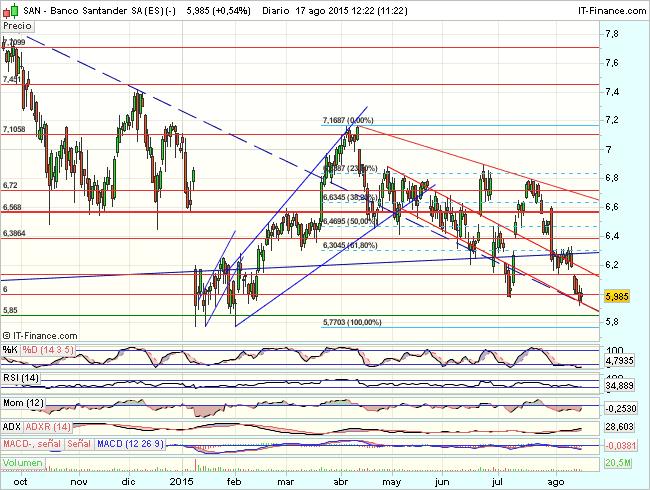This screenshot has width=650, height=490.
Task: Click the IT-Finance.com text at top right
Action: [612, 11]
